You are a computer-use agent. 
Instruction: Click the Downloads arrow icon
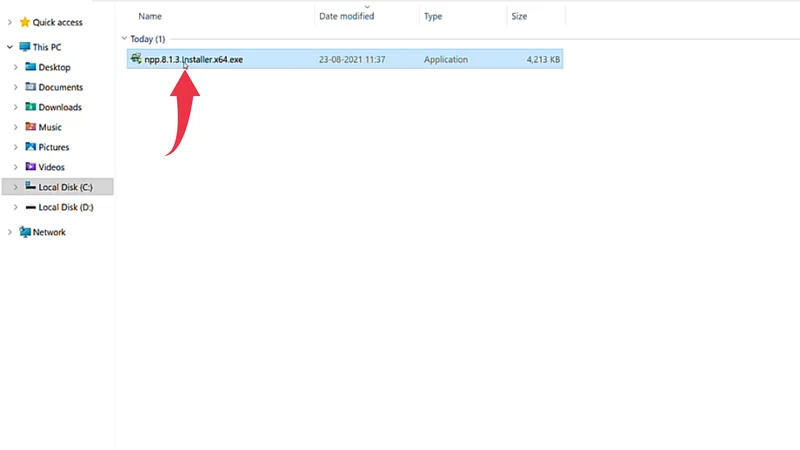pyautogui.click(x=31, y=107)
